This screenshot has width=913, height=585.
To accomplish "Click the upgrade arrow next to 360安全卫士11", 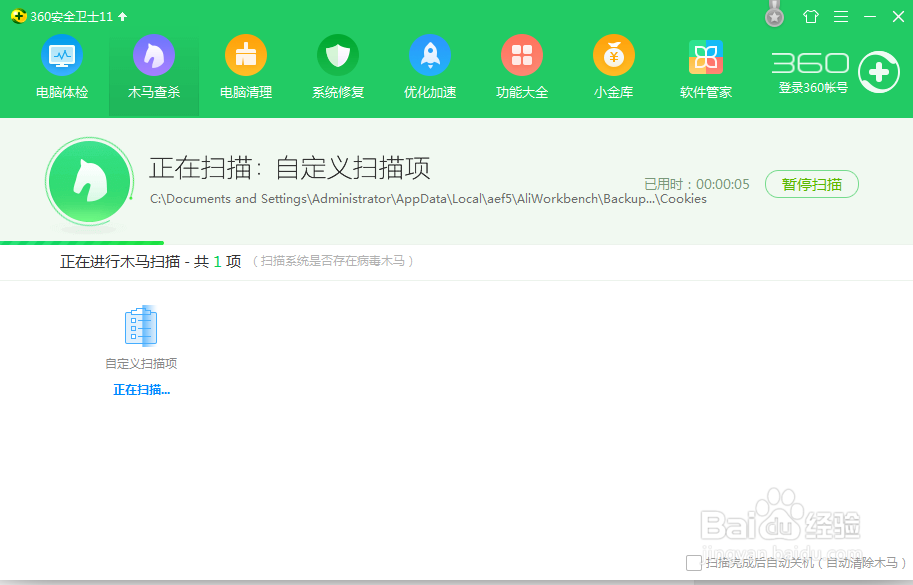I will click(x=122, y=17).
